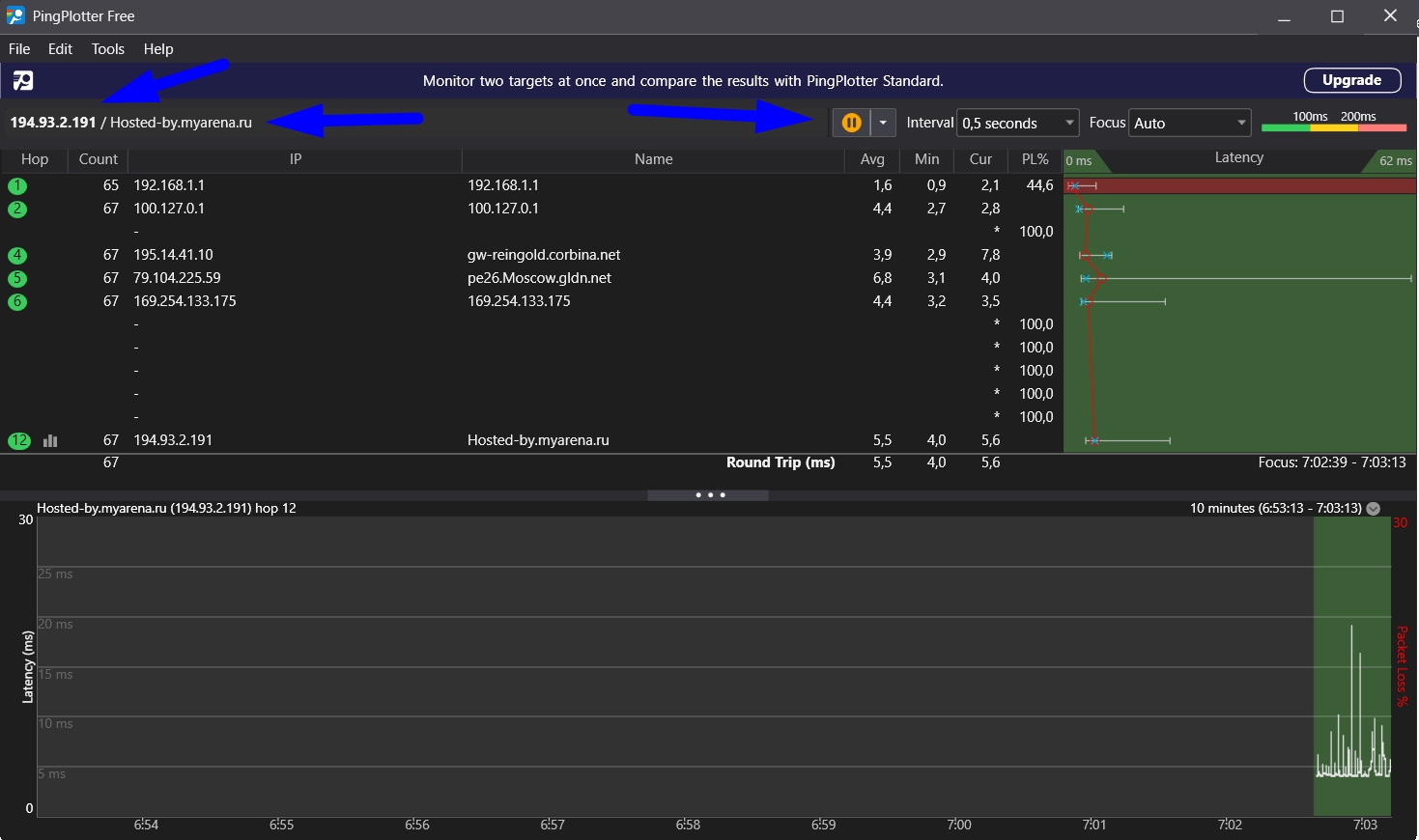This screenshot has height=840, width=1419.
Task: Open the Tools menu
Action: click(x=108, y=48)
